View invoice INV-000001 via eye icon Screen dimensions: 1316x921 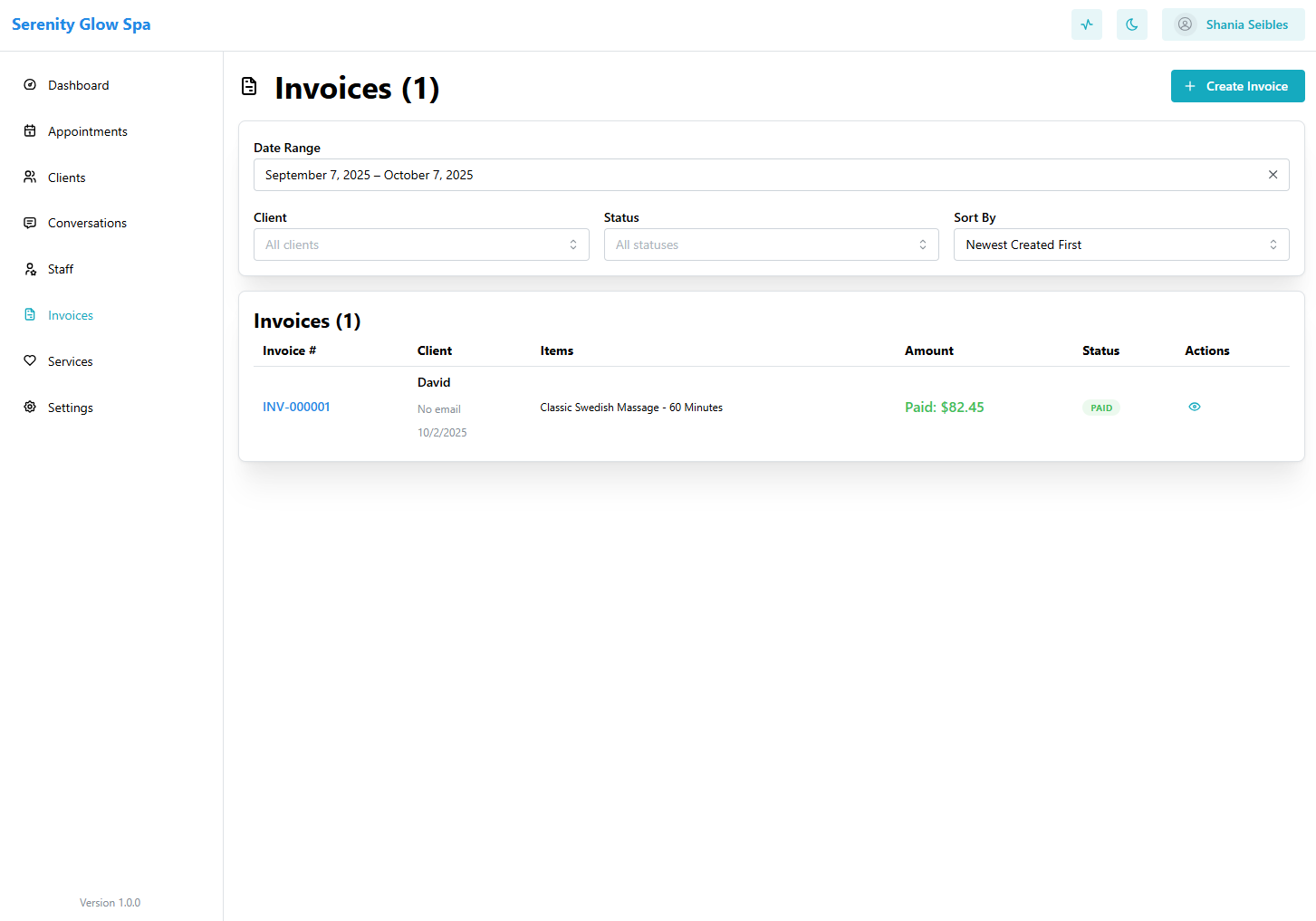tap(1194, 407)
